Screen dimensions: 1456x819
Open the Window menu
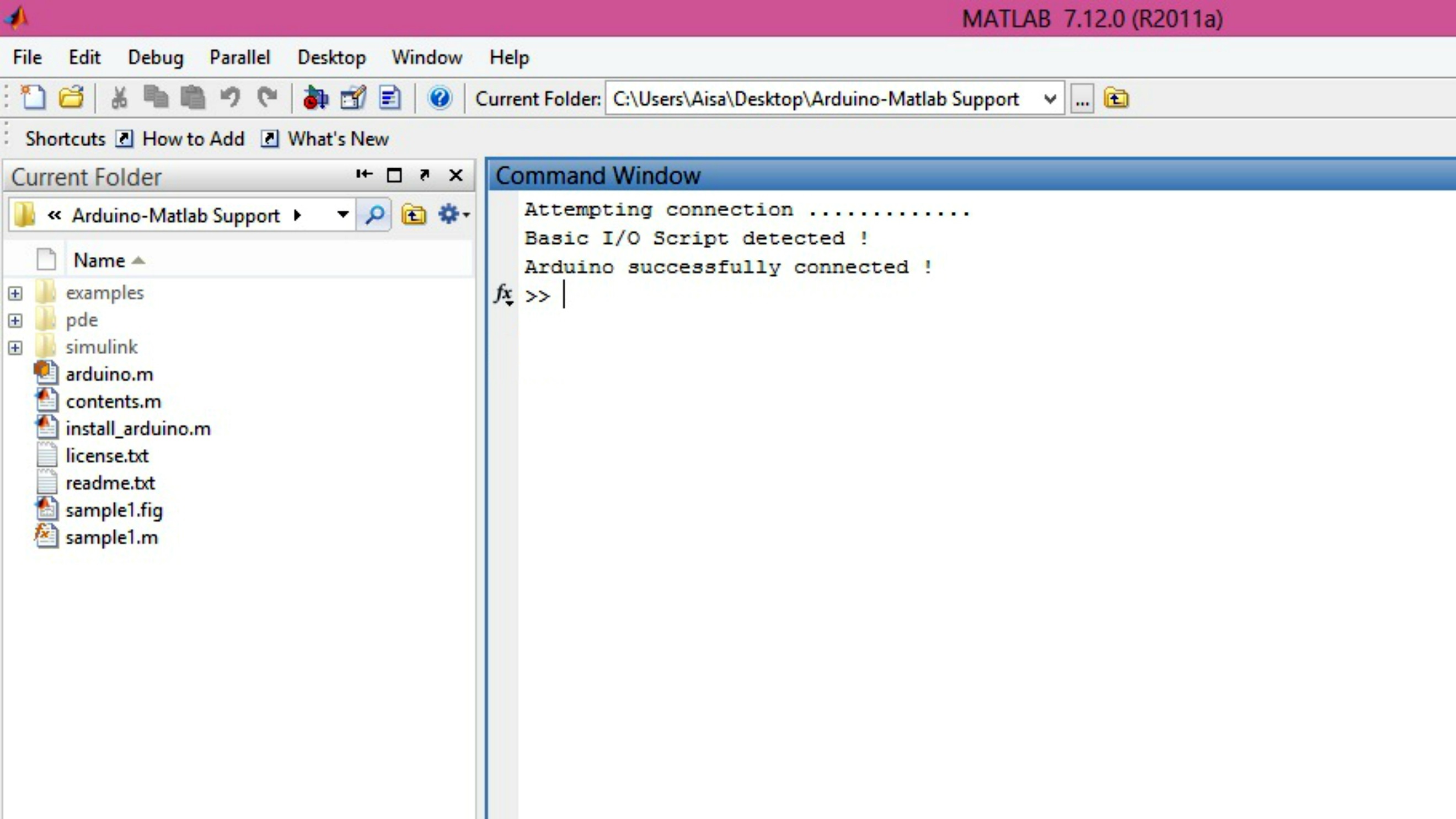click(427, 57)
